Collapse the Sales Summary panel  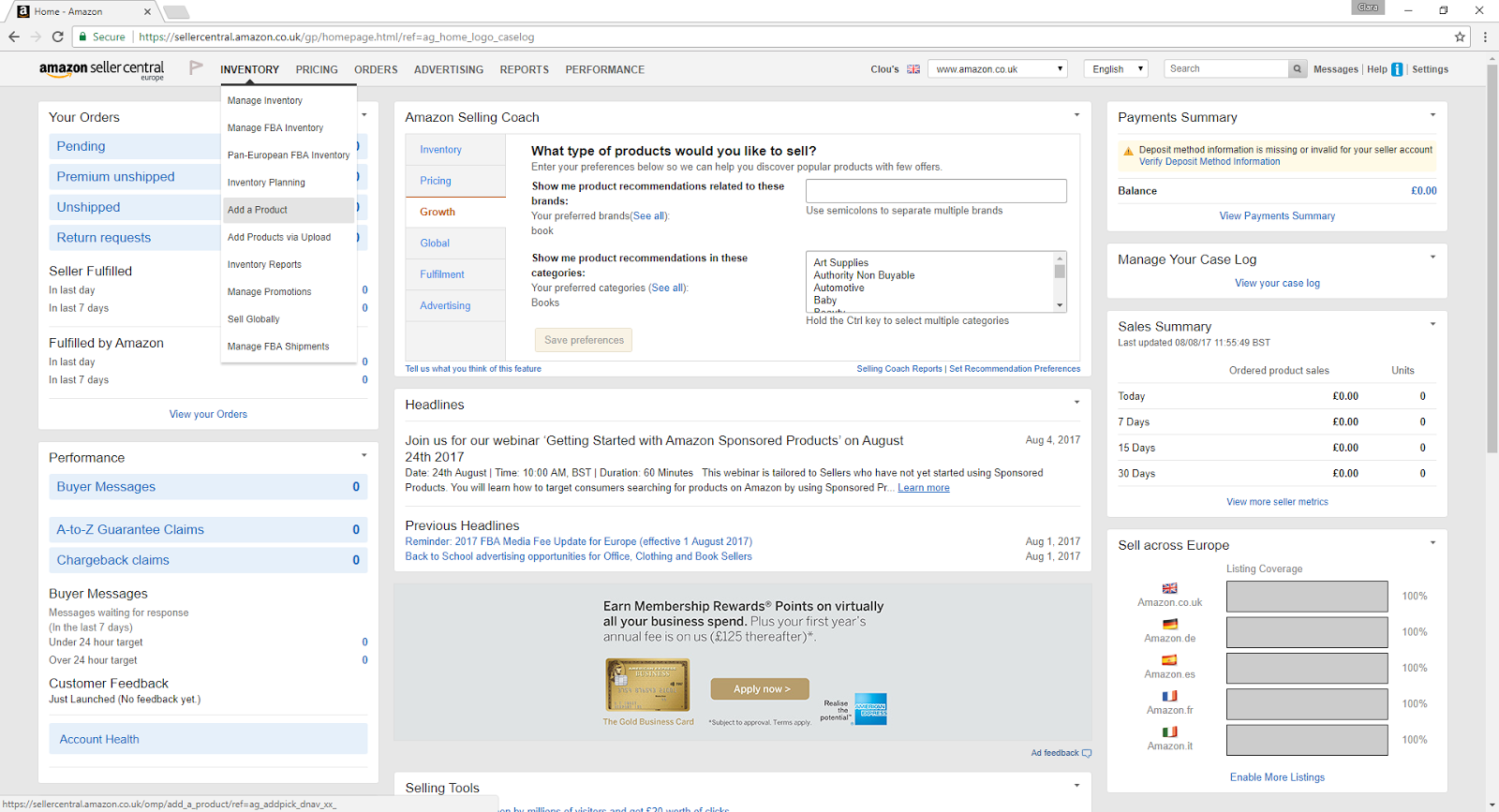point(1432,325)
